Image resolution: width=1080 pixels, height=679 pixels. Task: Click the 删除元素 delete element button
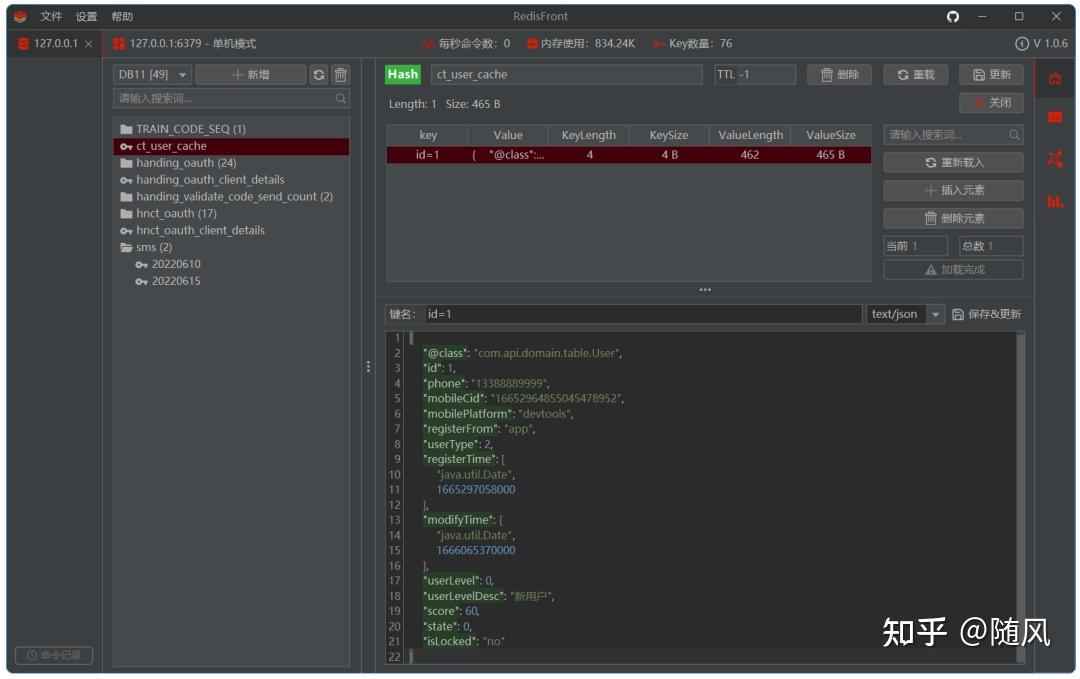point(953,218)
